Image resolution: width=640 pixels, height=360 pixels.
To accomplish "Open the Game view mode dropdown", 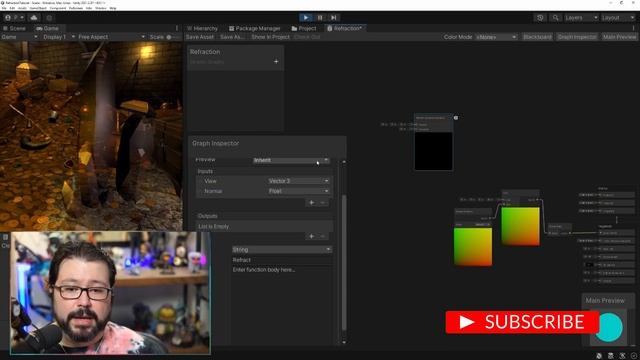I will 19,37.
